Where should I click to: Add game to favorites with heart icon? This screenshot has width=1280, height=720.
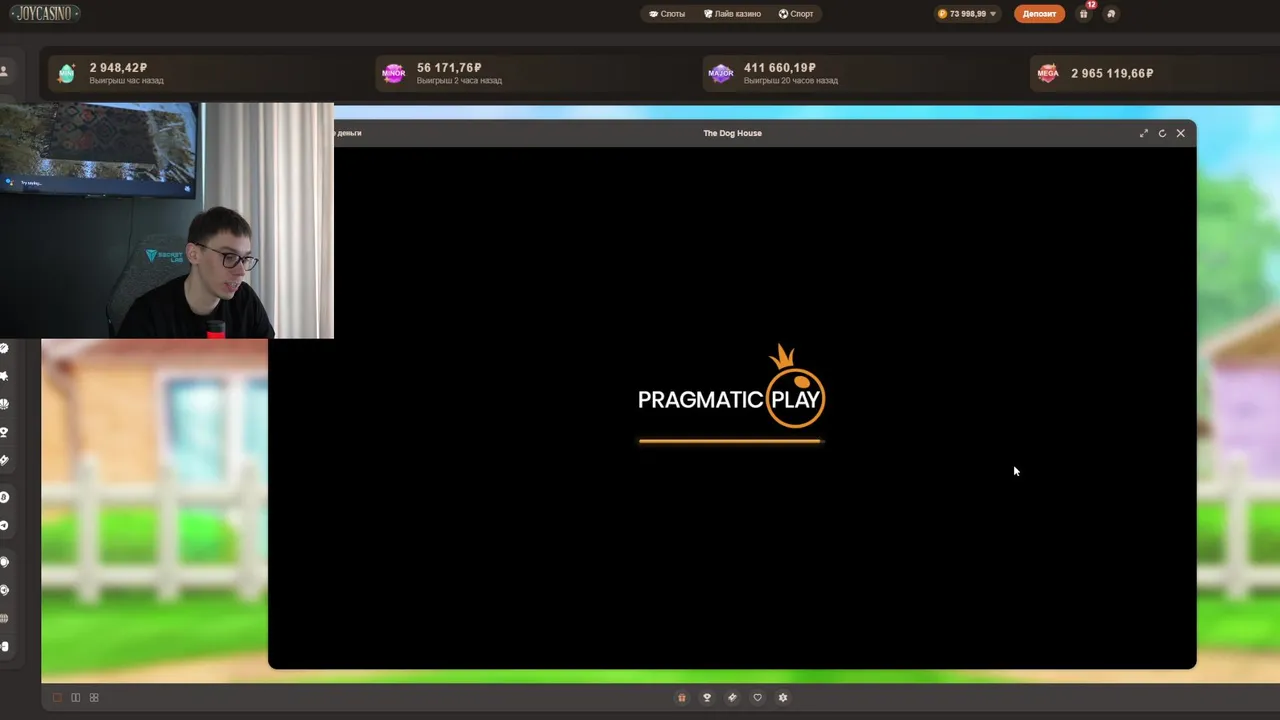coord(757,697)
